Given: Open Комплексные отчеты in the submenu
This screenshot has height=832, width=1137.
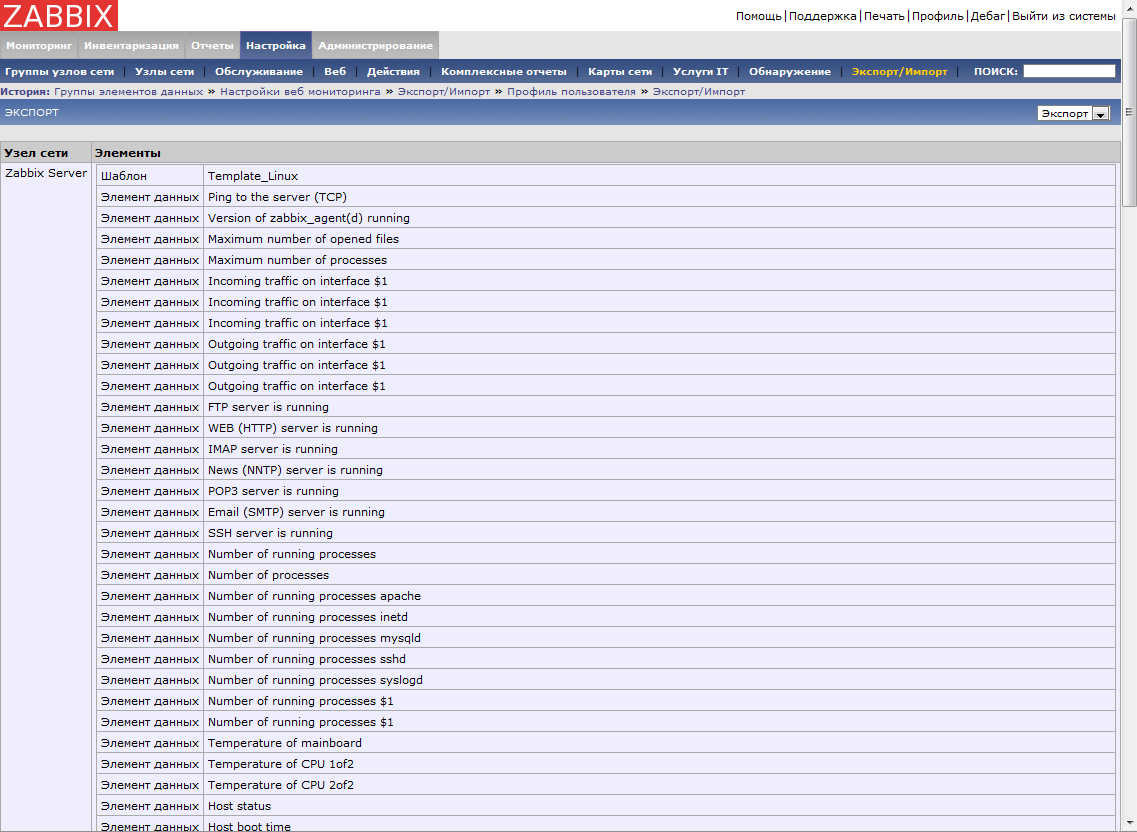Looking at the screenshot, I should pos(504,71).
